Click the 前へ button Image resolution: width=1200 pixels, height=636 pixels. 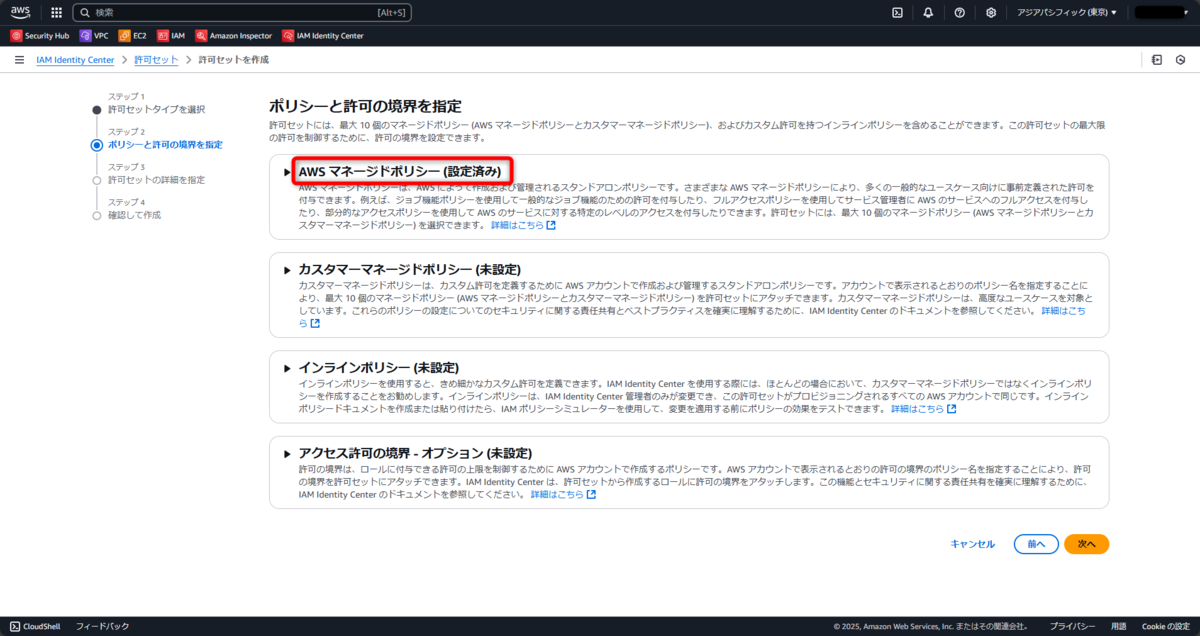click(1035, 544)
